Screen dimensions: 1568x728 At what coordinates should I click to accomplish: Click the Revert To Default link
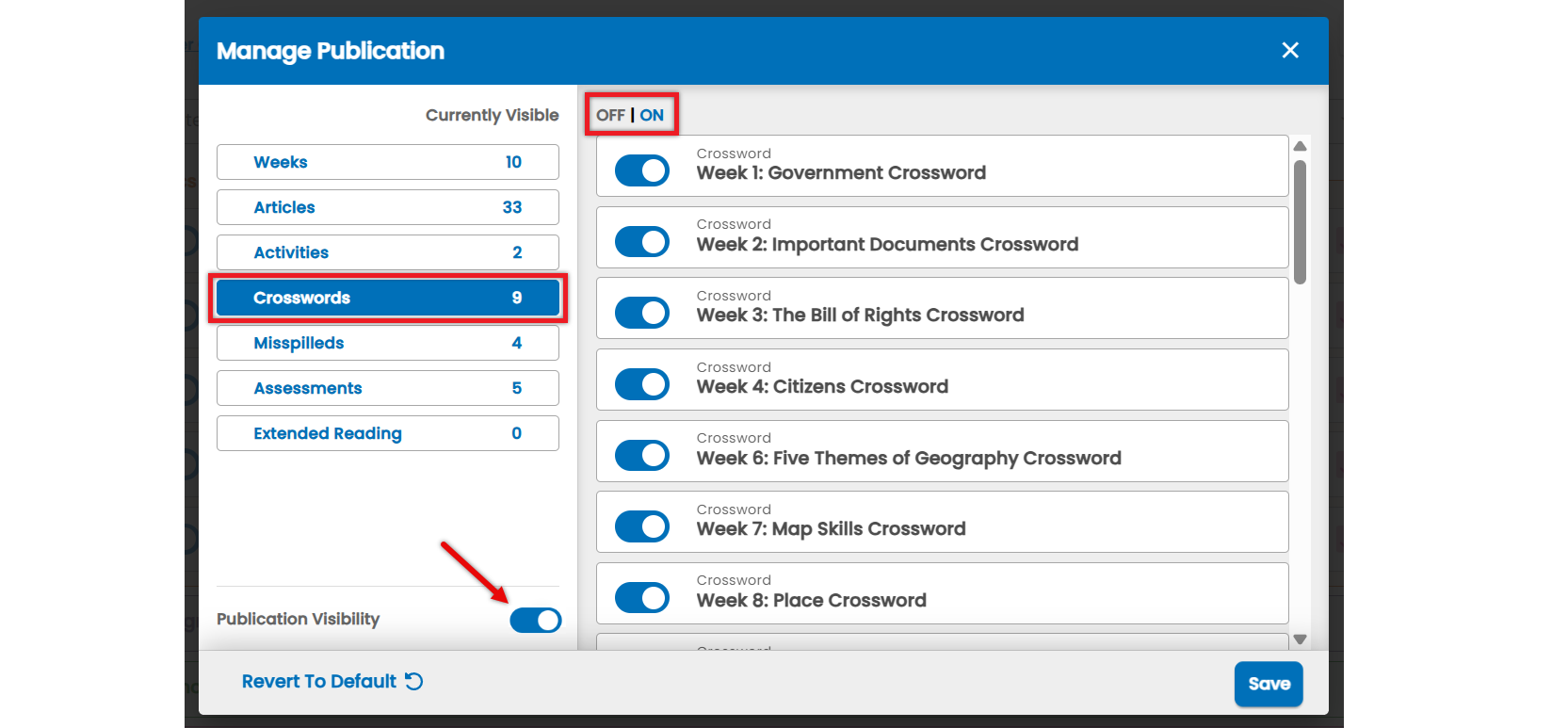click(332, 681)
